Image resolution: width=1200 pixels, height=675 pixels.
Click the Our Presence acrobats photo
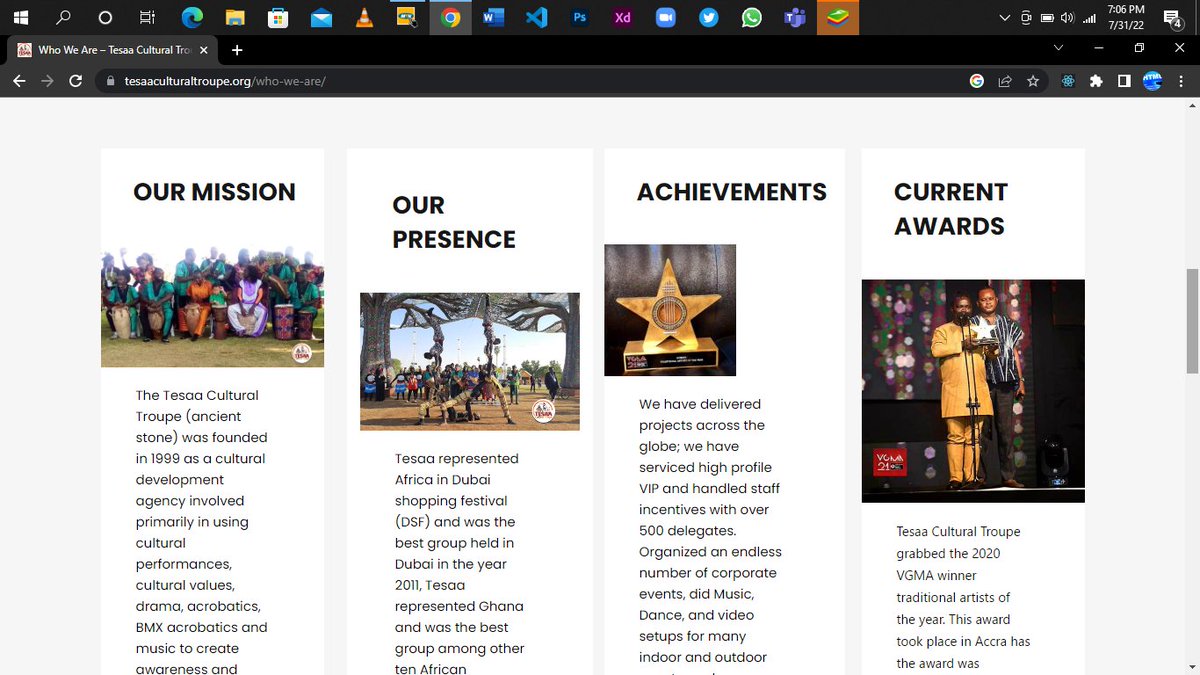pyautogui.click(x=470, y=361)
